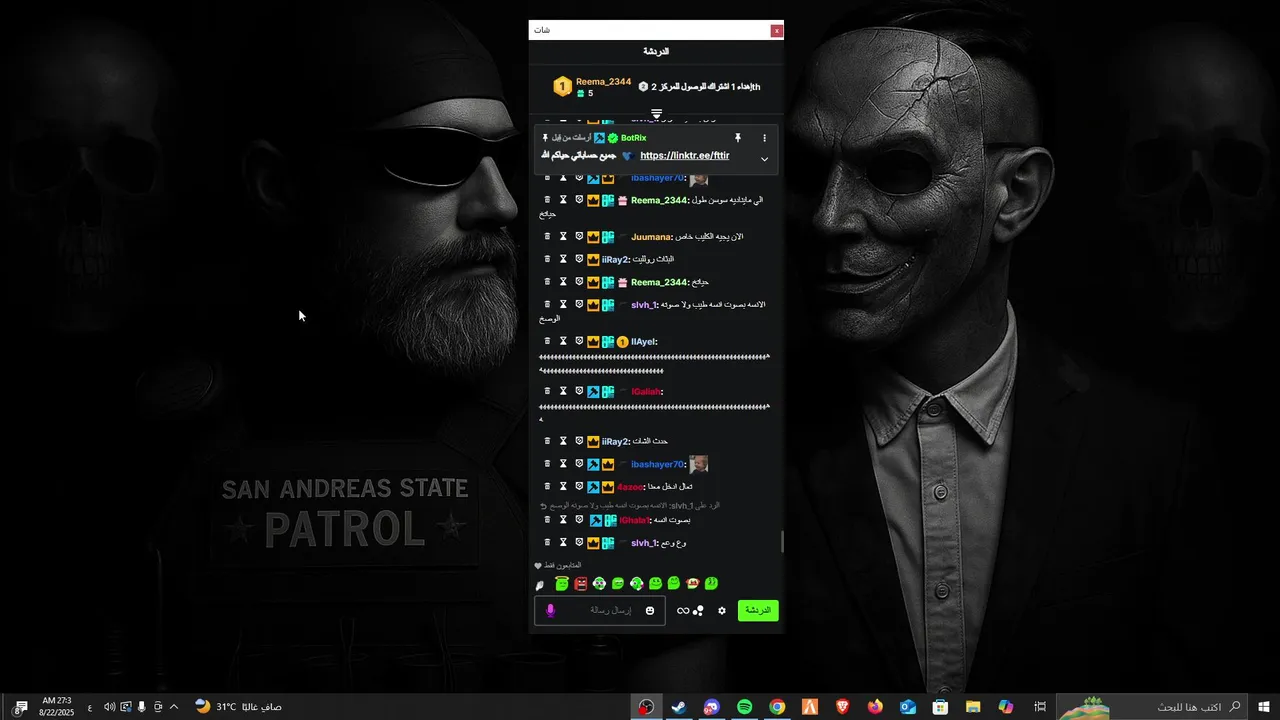Timeout iiRay2 on the 'حدث الشات' row
Image resolution: width=1280 pixels, height=720 pixels.
[563, 441]
